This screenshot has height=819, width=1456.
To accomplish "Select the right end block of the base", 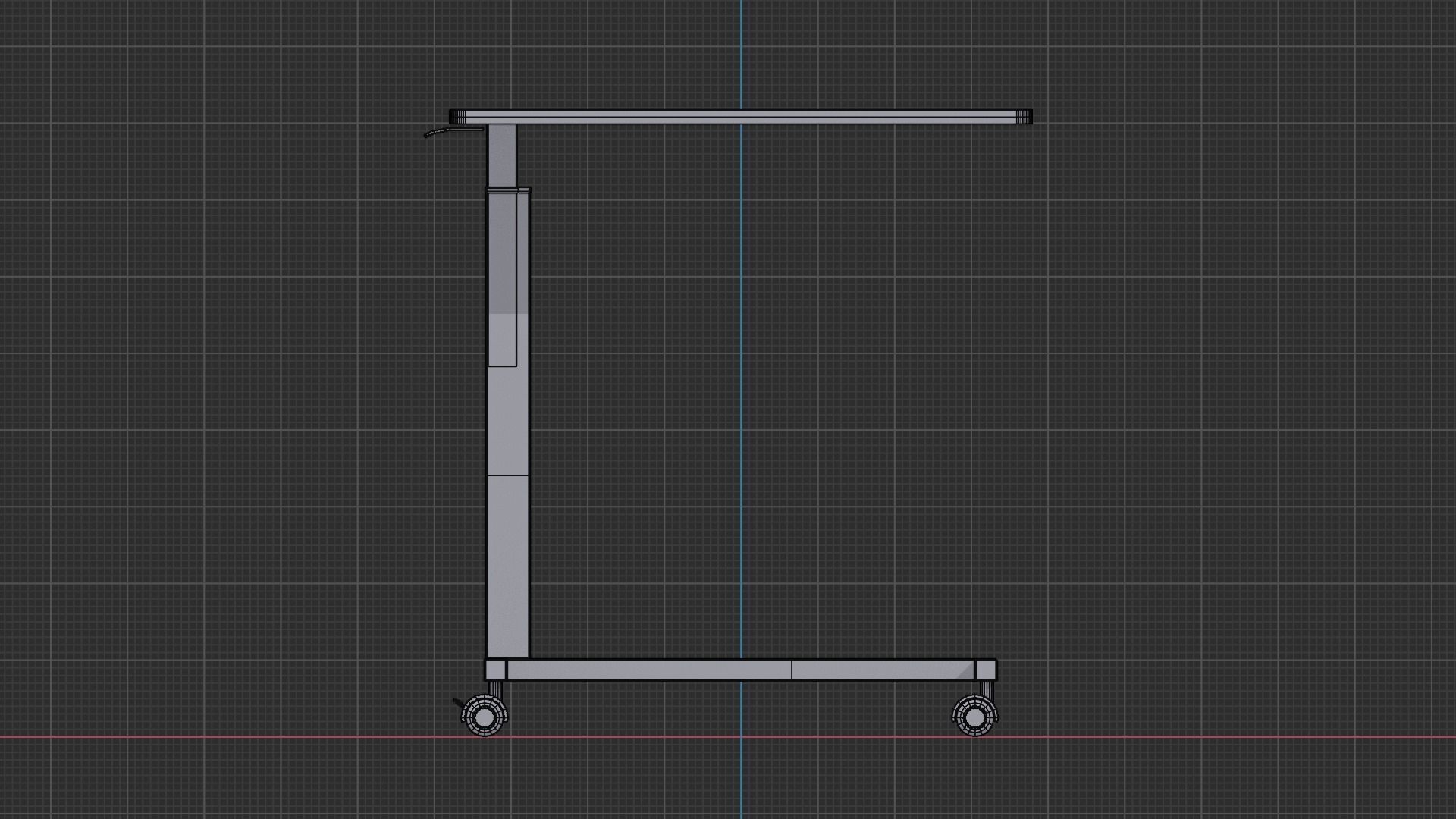I will pos(986,670).
